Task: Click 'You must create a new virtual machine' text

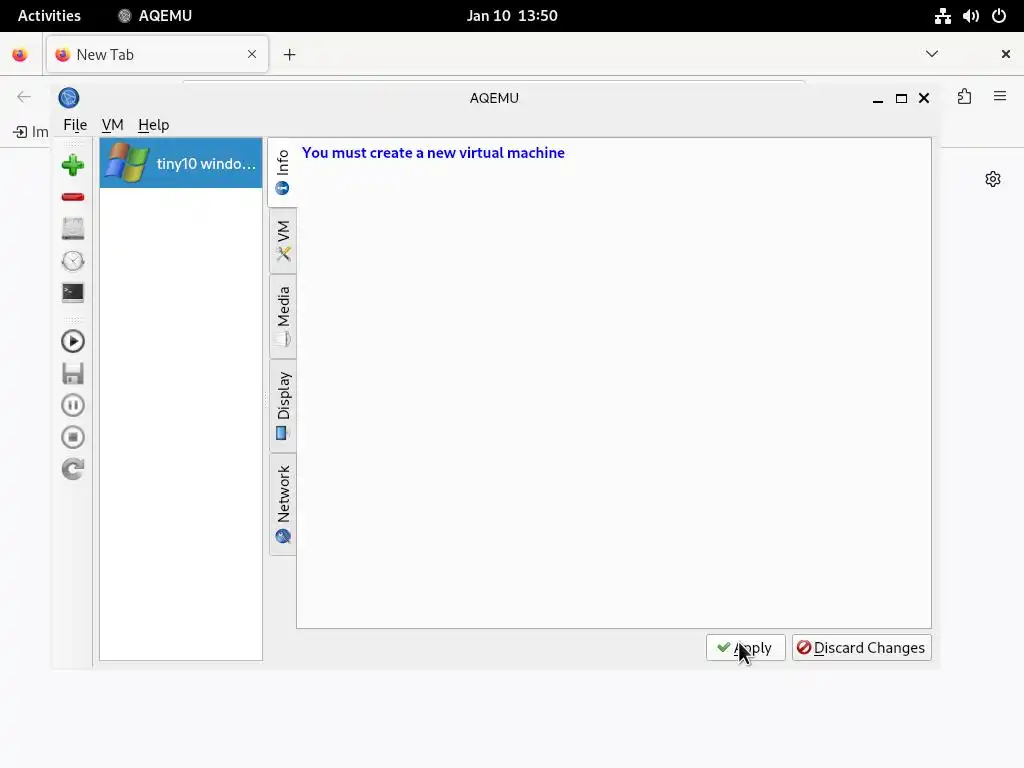Action: [x=433, y=153]
